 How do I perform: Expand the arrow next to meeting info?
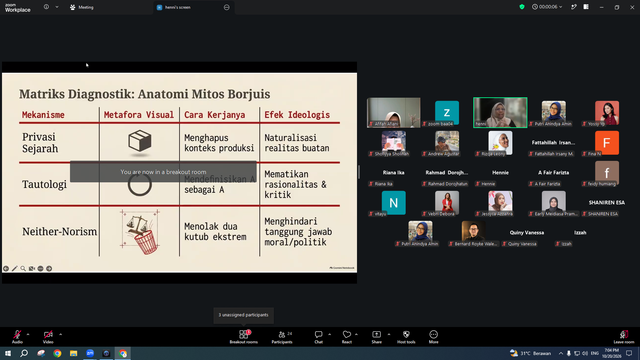[57, 7]
